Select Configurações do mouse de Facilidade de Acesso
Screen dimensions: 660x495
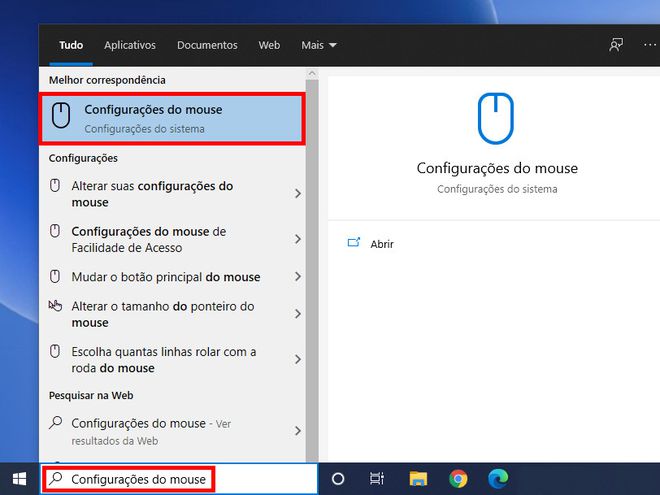(172, 239)
